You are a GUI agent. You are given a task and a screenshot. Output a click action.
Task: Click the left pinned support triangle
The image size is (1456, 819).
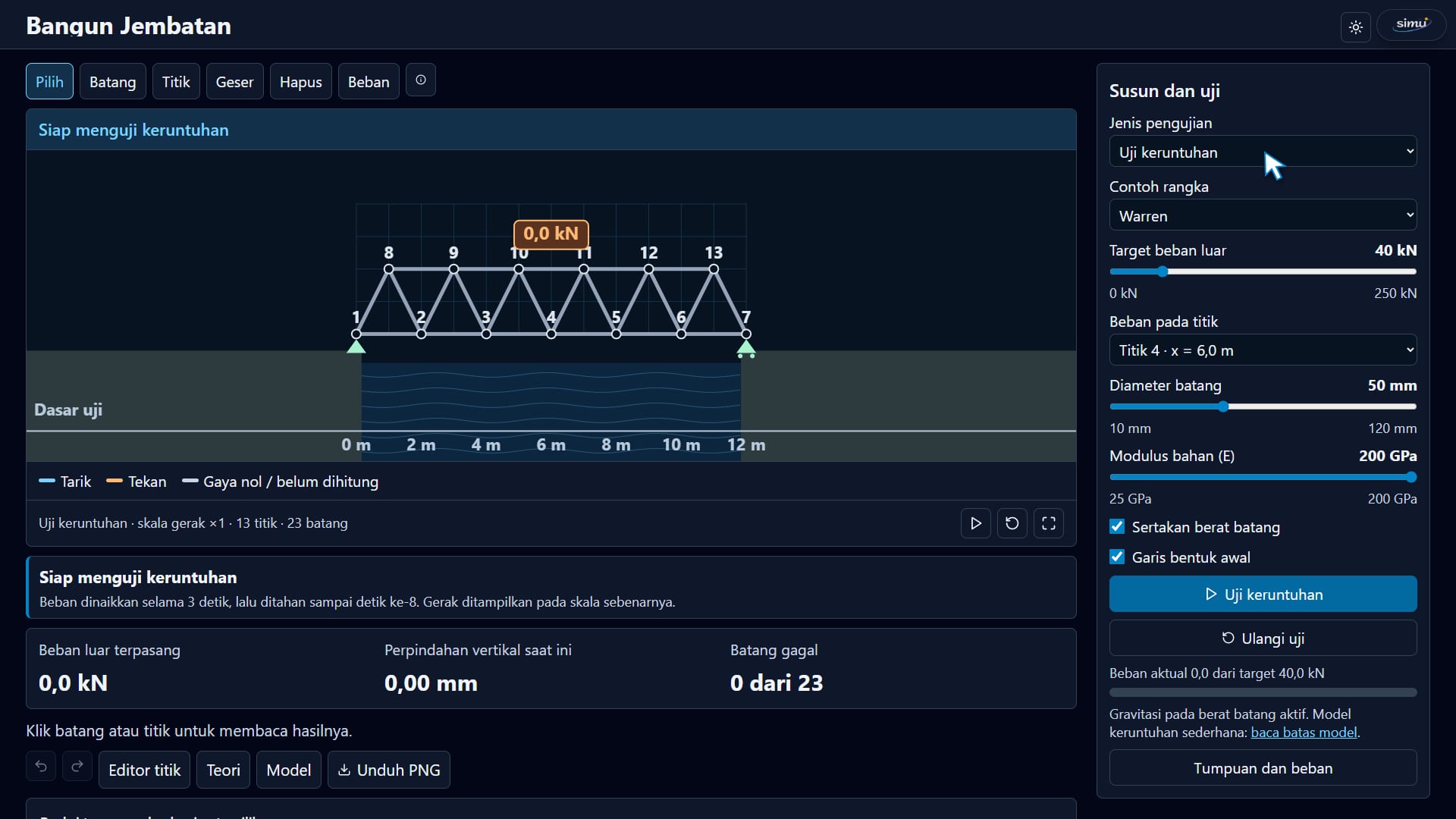tap(356, 347)
